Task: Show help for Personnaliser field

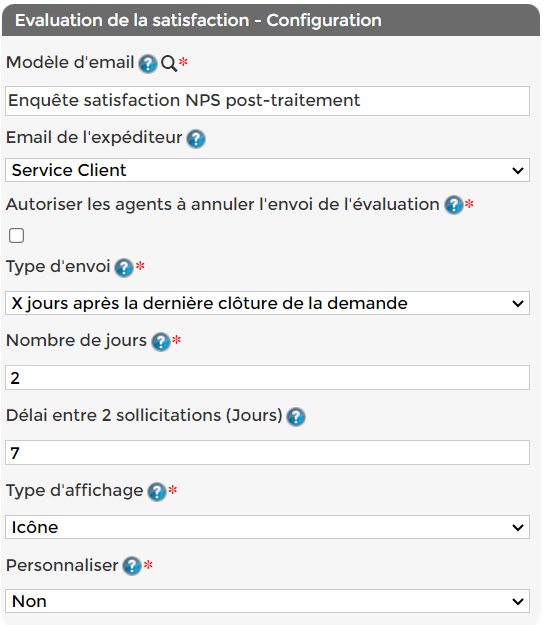Action: click(x=132, y=566)
